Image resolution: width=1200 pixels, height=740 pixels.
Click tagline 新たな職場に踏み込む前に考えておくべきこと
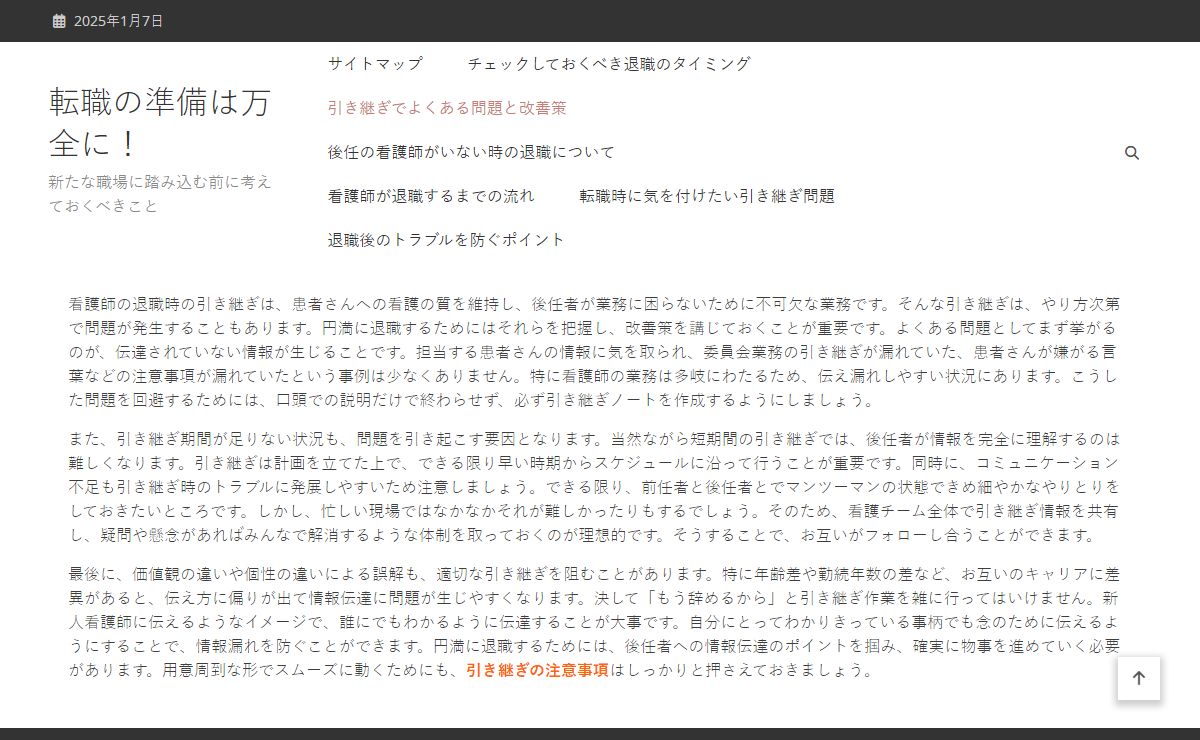pos(160,194)
